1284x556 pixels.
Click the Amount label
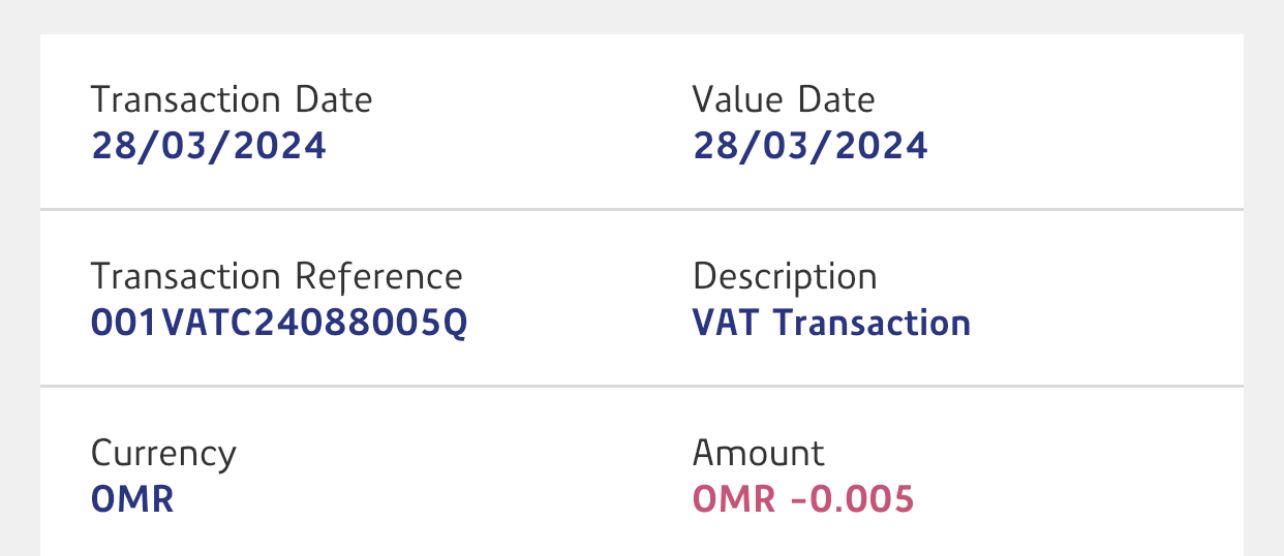[758, 453]
